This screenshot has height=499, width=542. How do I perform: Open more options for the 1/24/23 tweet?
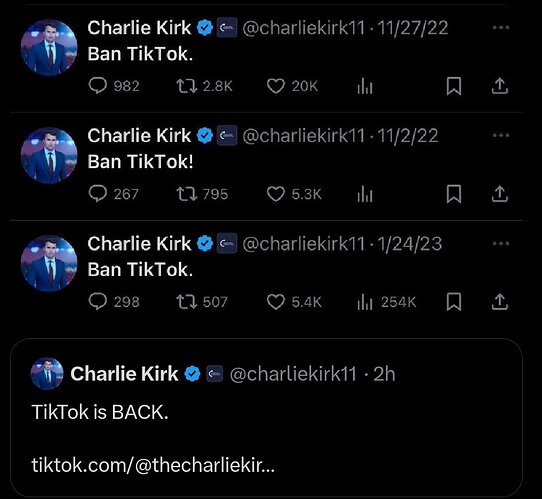point(501,244)
